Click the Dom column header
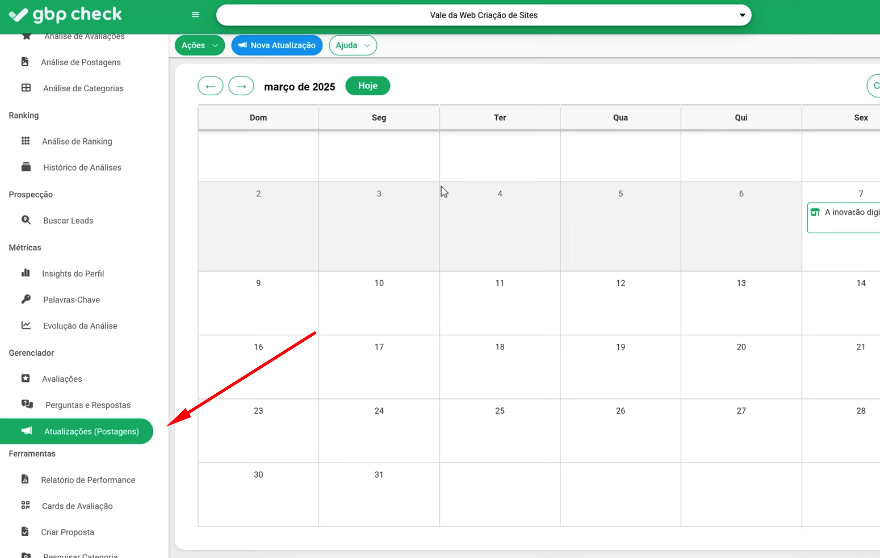880x558 pixels. point(258,117)
